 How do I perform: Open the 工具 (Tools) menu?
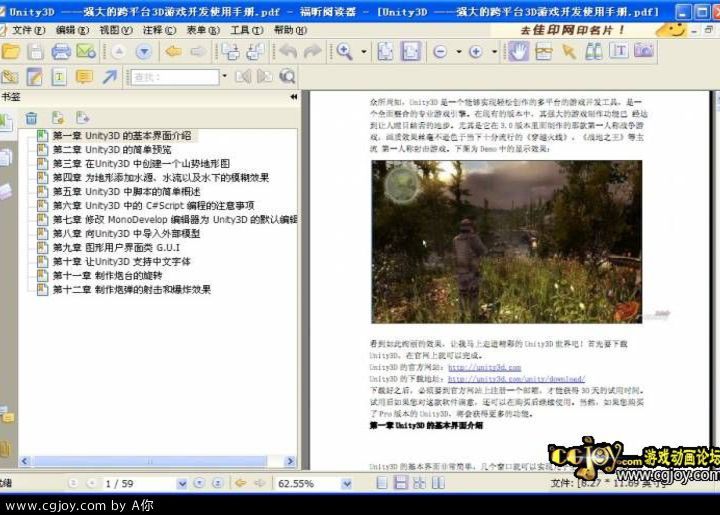247,30
